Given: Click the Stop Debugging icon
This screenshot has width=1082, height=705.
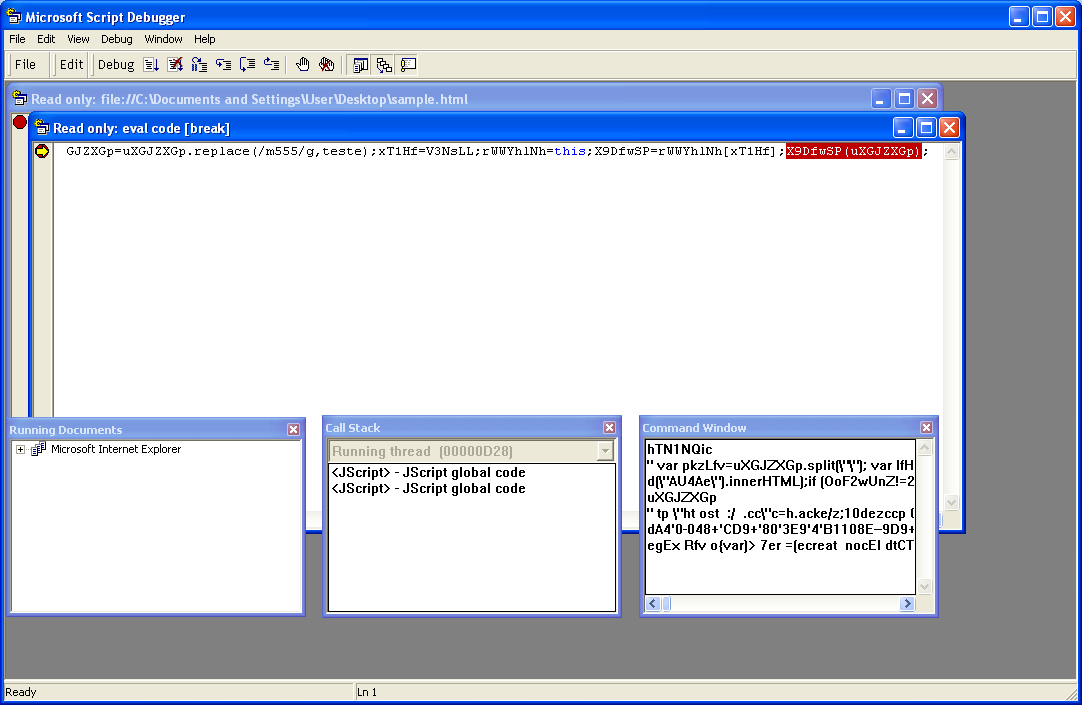Looking at the screenshot, I should pyautogui.click(x=175, y=65).
